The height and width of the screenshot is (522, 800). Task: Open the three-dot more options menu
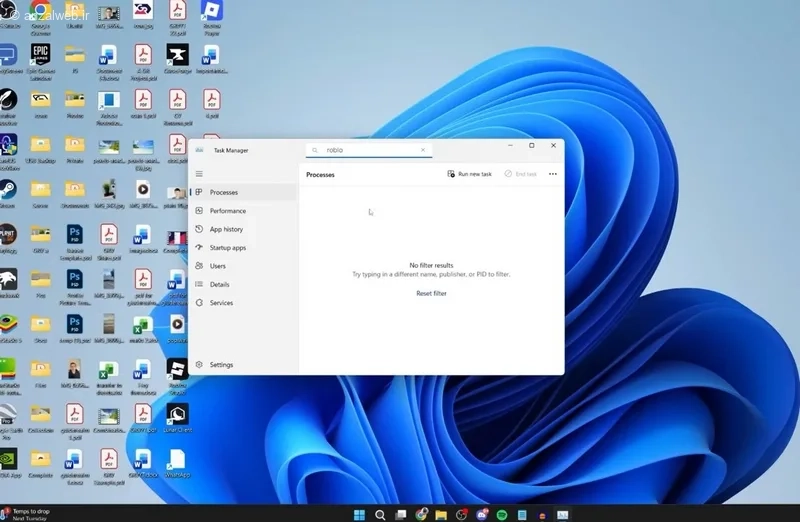553,174
